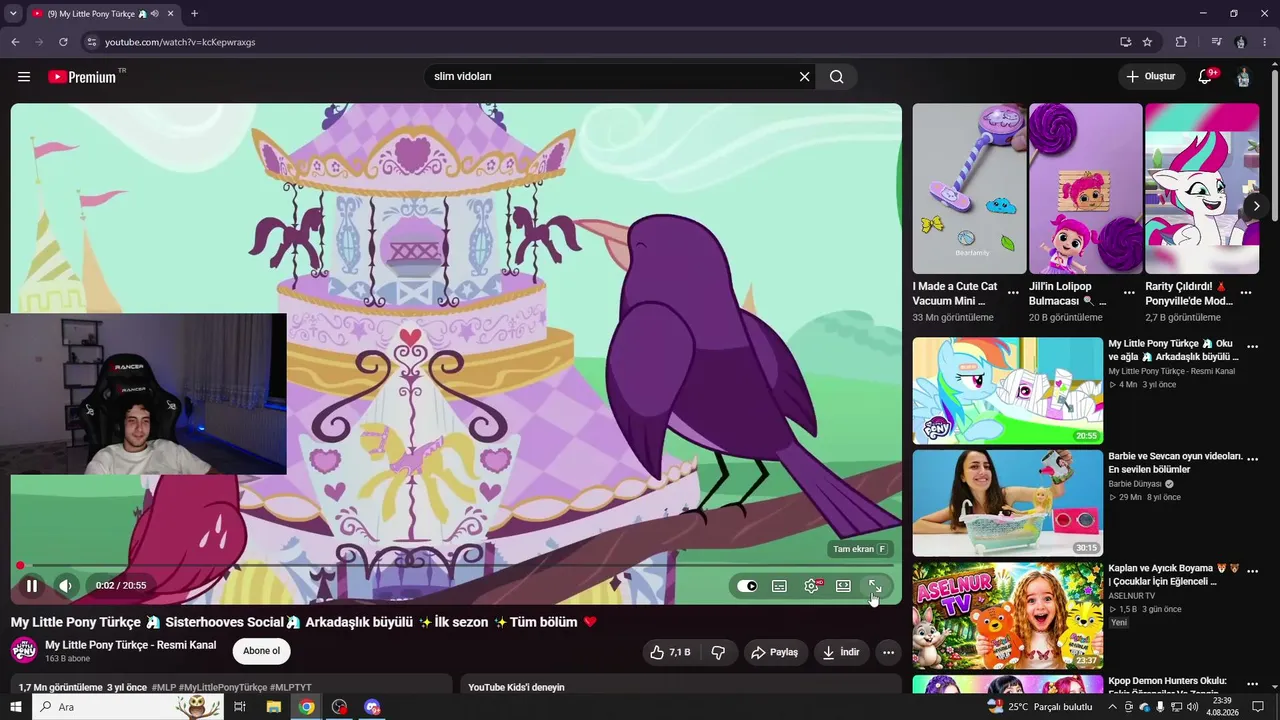
Task: Open options for Rarity Çıldırdı Short
Action: 1245,293
